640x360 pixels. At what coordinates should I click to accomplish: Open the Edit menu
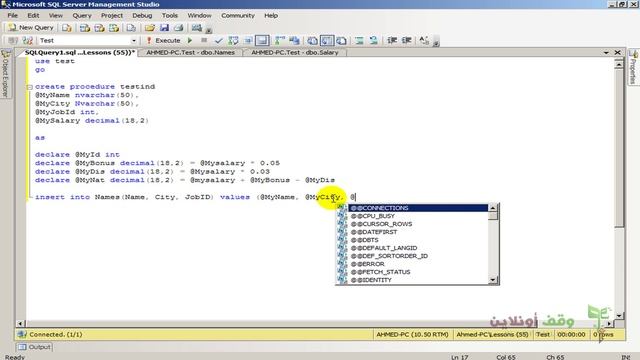(33, 16)
